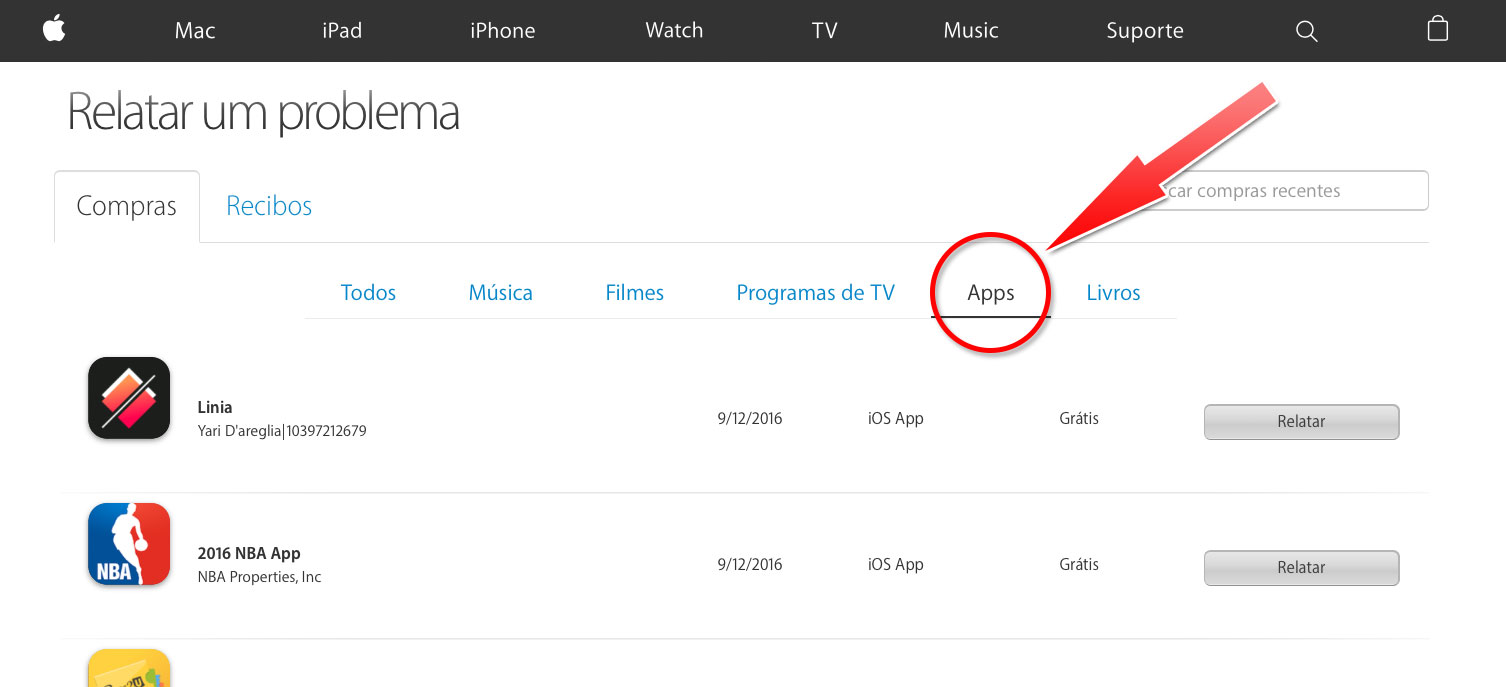Open the Suporte menu item

[1145, 31]
